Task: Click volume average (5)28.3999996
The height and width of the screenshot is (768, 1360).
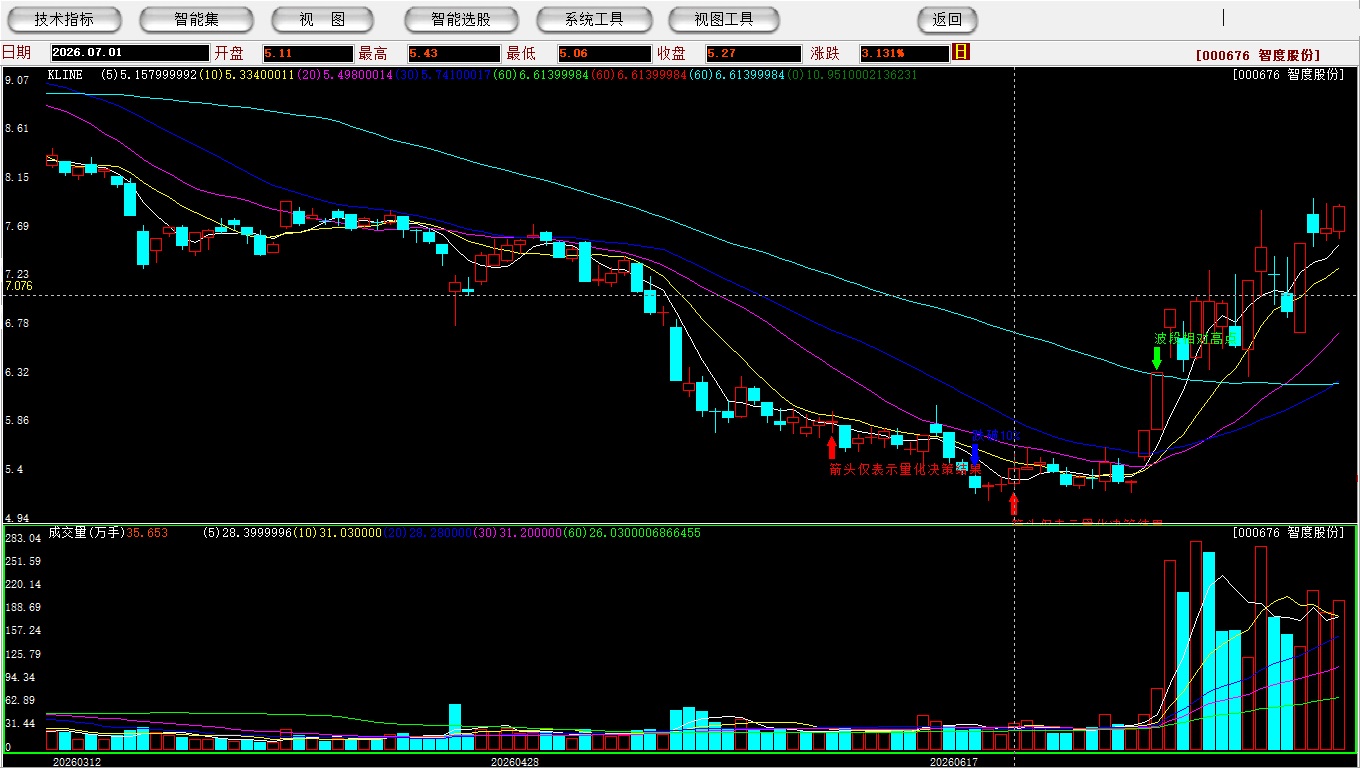Action: point(247,533)
